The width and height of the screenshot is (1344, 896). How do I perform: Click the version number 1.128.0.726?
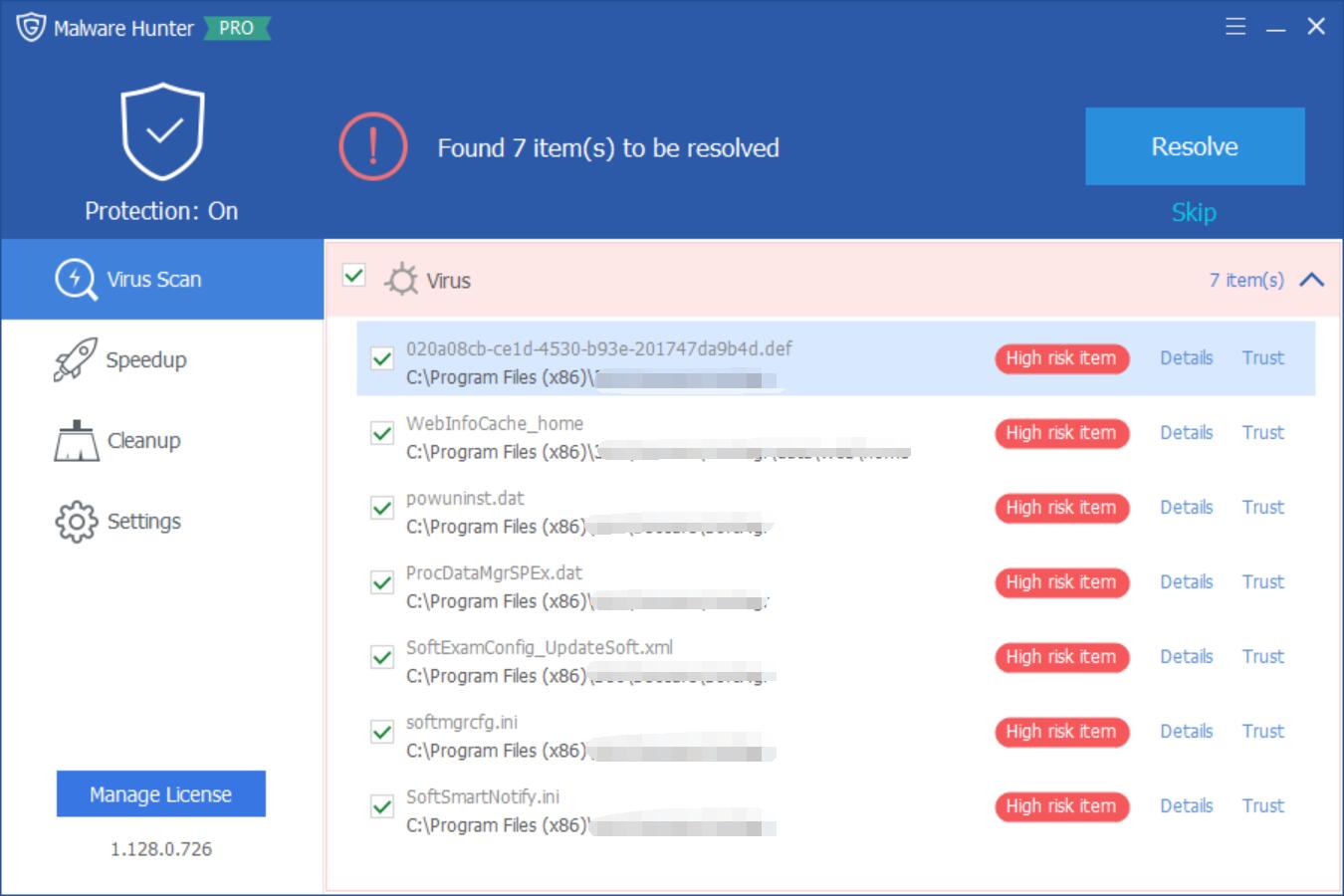pos(161,849)
